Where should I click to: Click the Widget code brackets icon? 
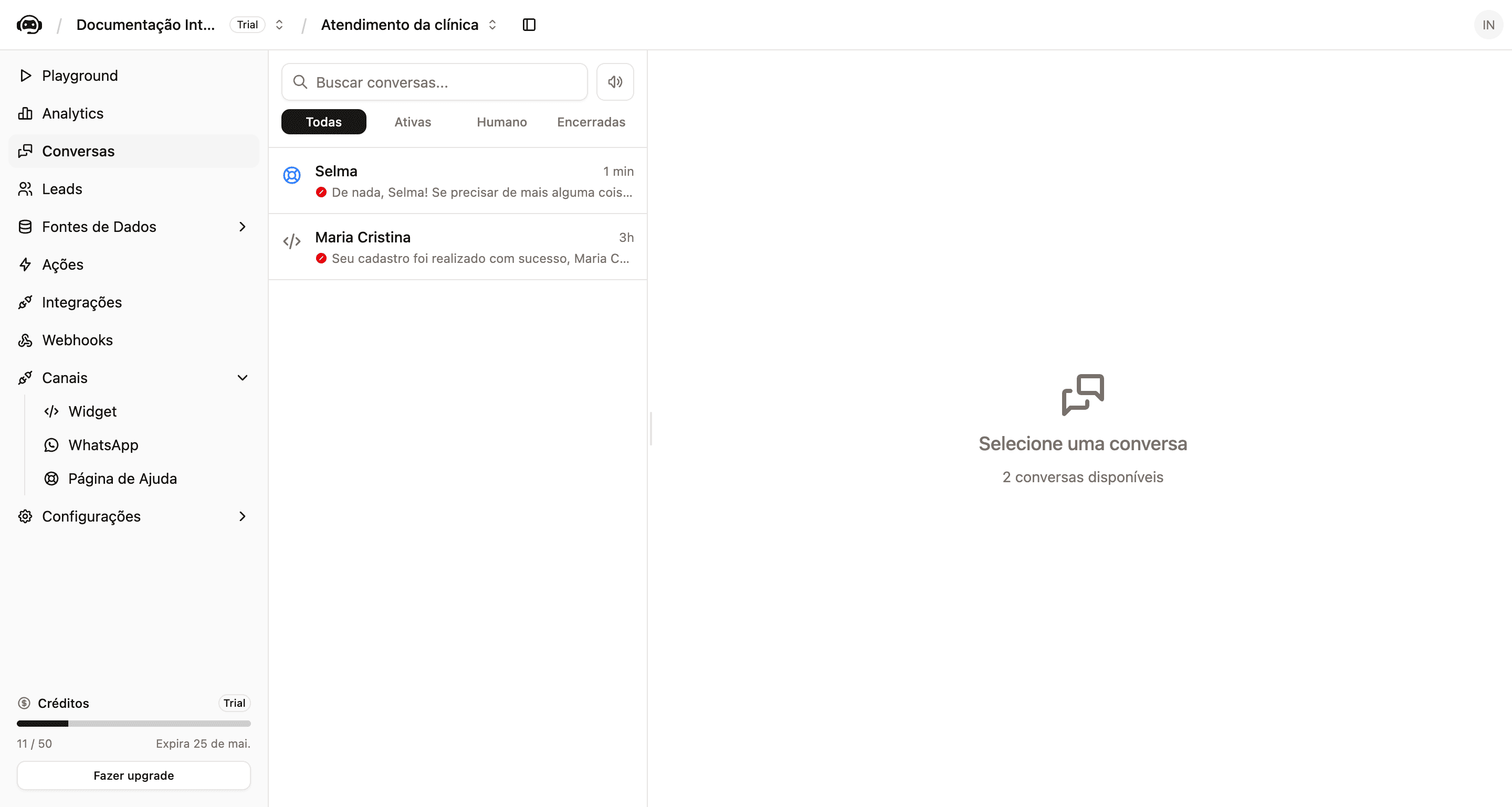pos(51,412)
